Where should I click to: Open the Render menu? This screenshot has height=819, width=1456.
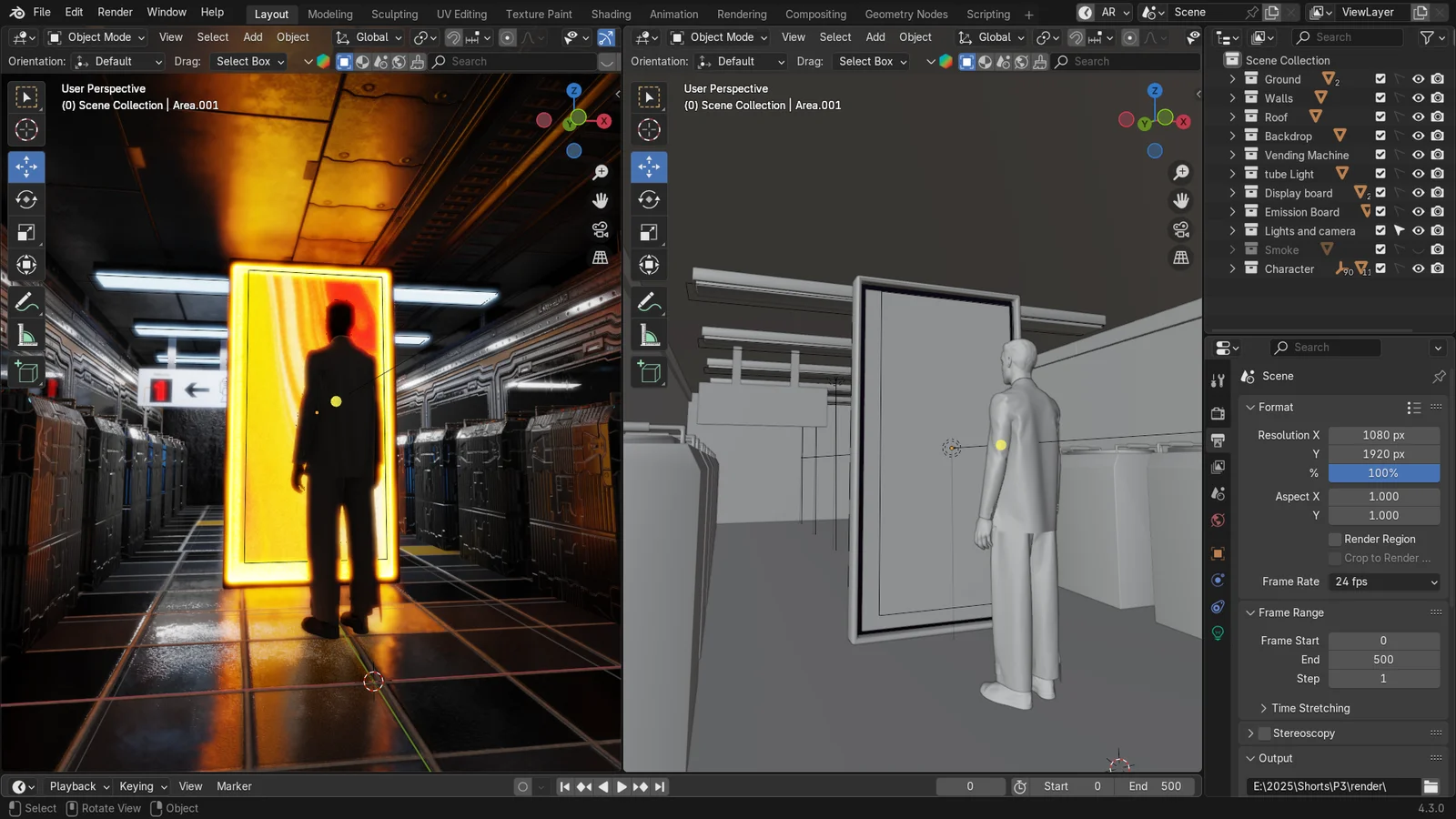click(x=115, y=13)
